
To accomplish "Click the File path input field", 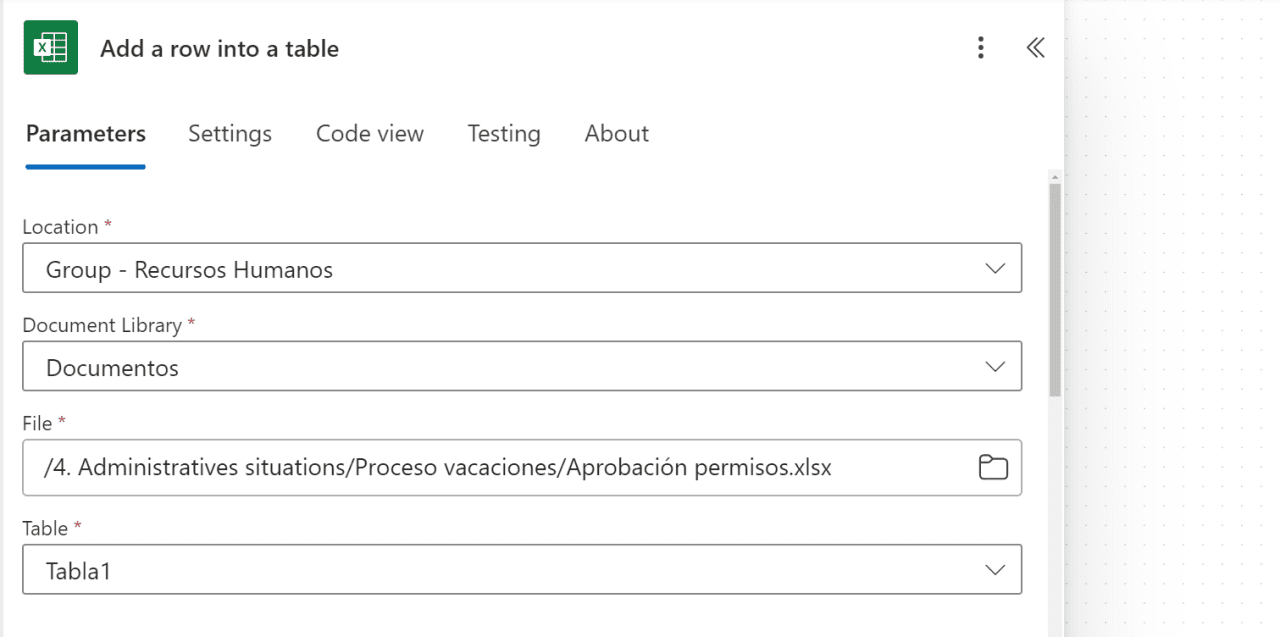I will [500, 467].
